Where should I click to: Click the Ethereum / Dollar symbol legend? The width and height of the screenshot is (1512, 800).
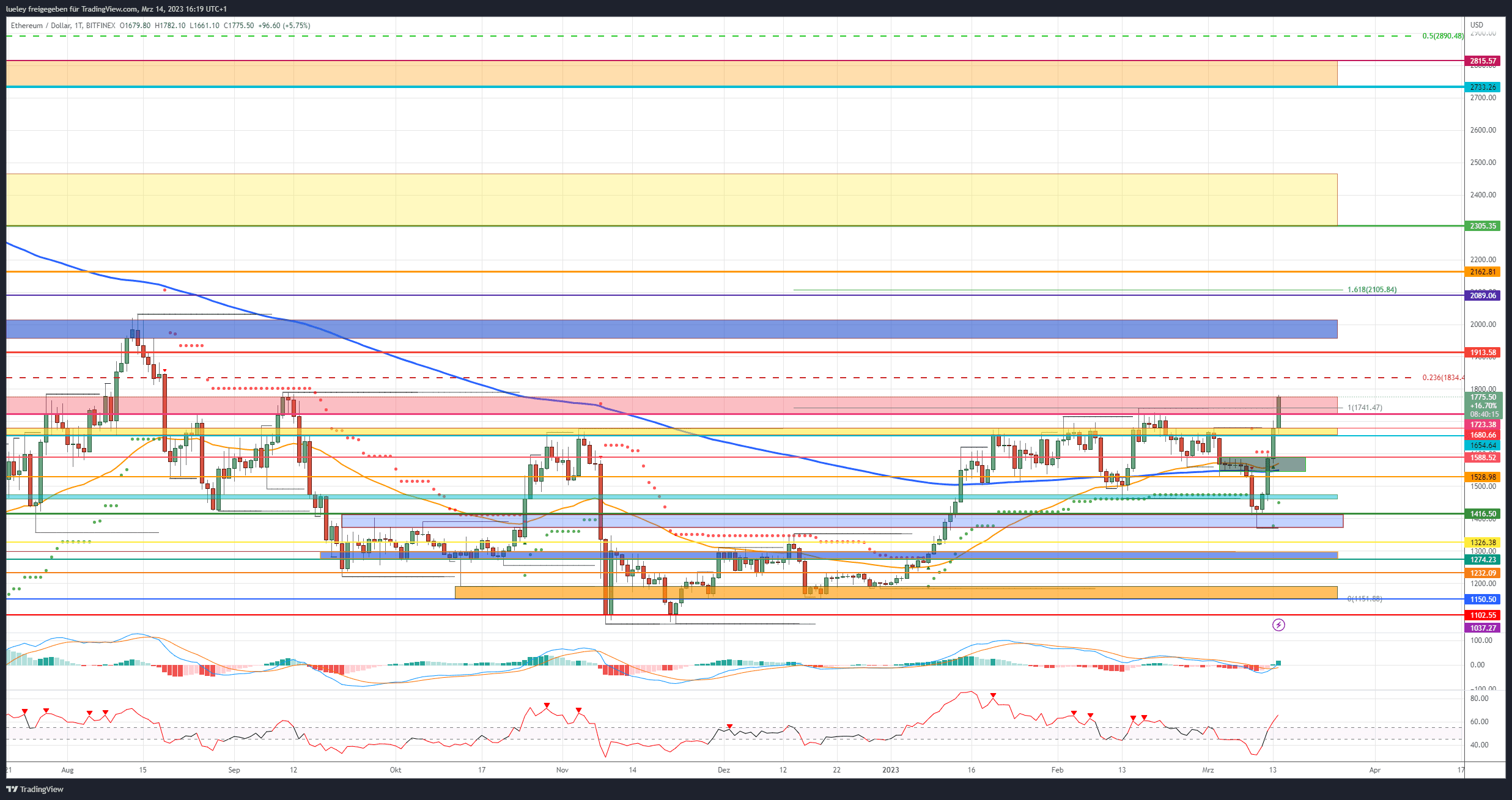40,26
